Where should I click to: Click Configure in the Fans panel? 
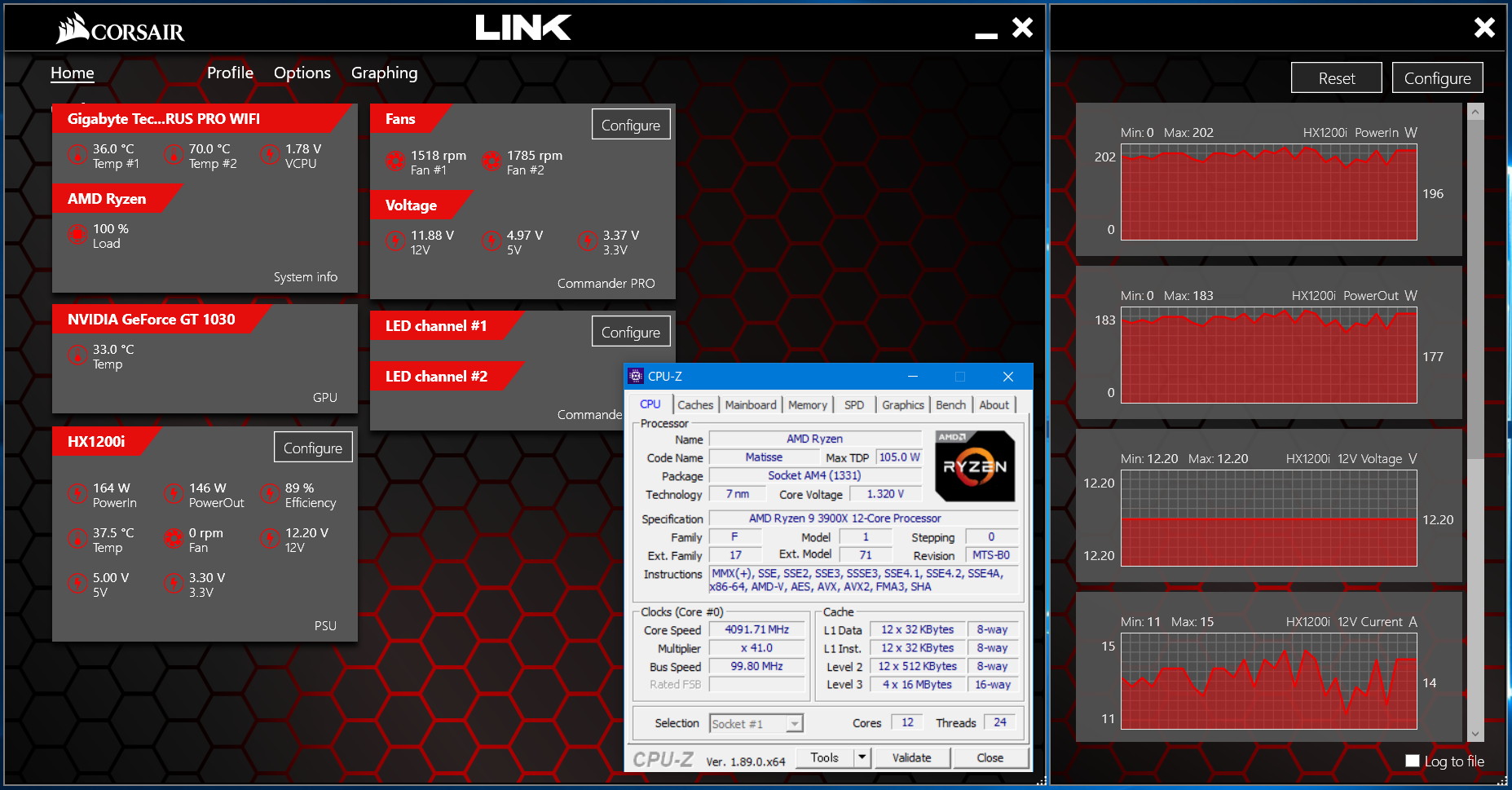[x=631, y=125]
